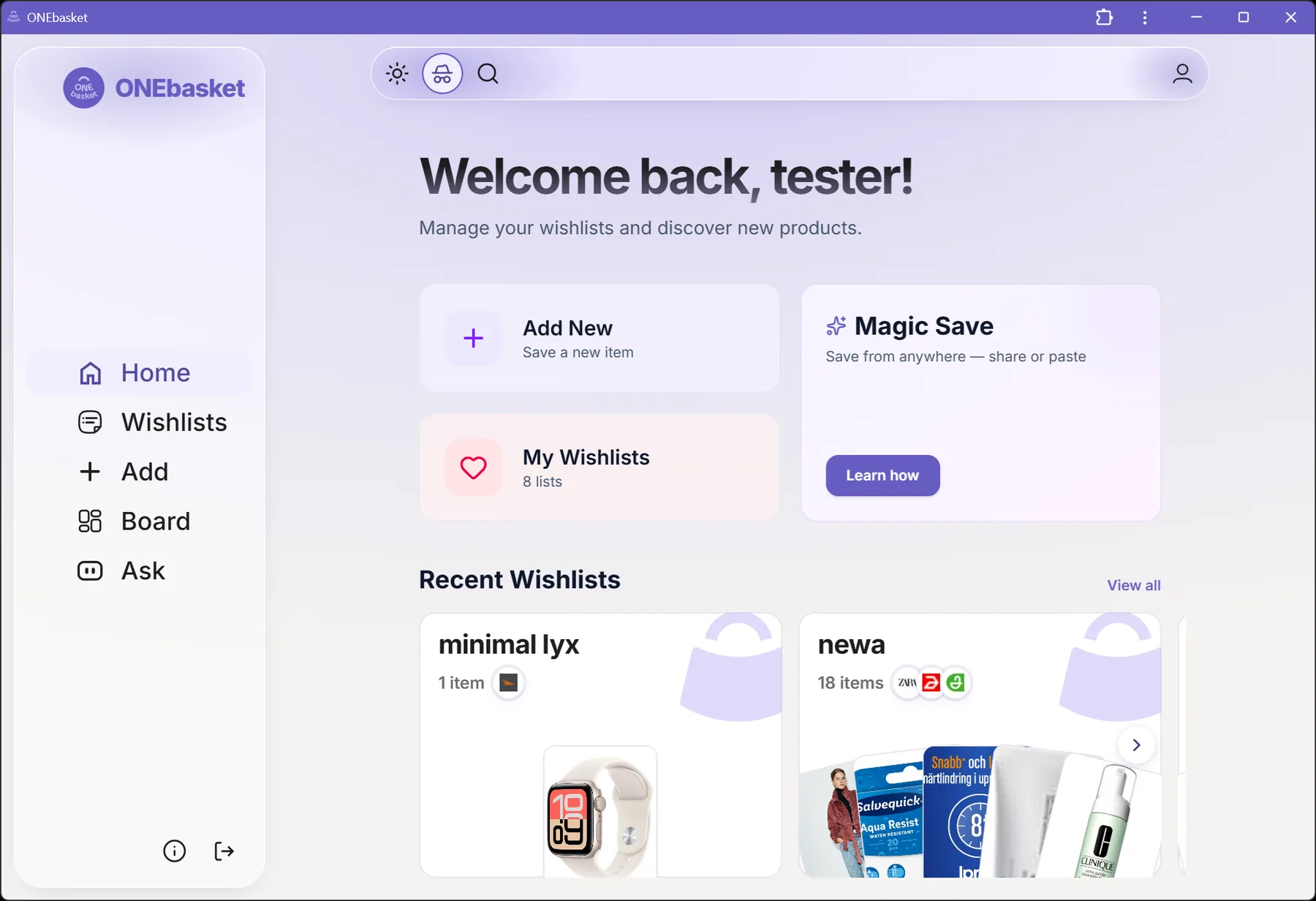The height and width of the screenshot is (901, 1316).
Task: Click the ONEbasket round logo
Action: [83, 88]
